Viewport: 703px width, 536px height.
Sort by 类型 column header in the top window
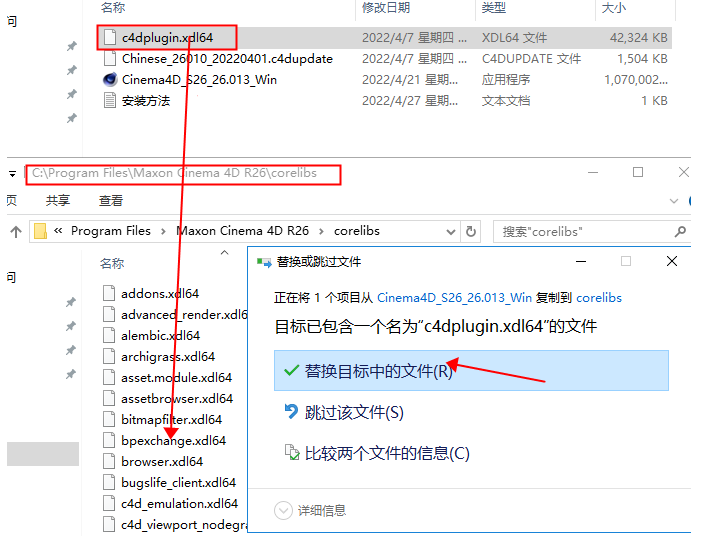pos(493,8)
